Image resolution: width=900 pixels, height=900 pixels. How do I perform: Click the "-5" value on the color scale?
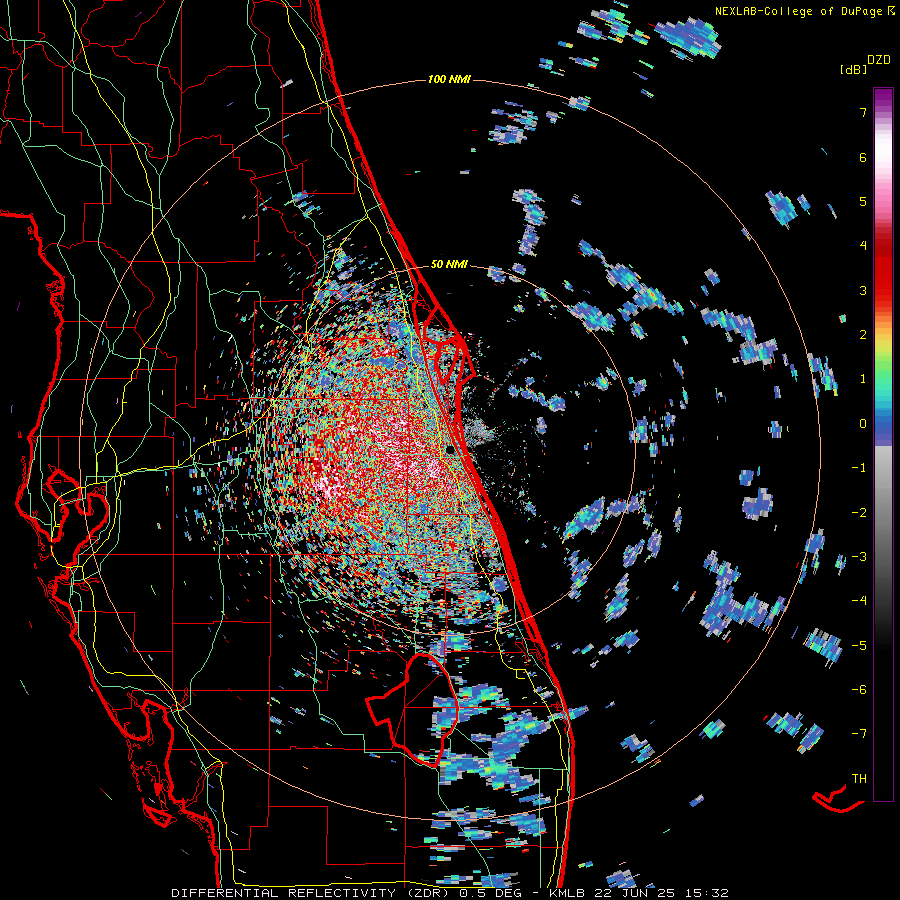(x=859, y=645)
